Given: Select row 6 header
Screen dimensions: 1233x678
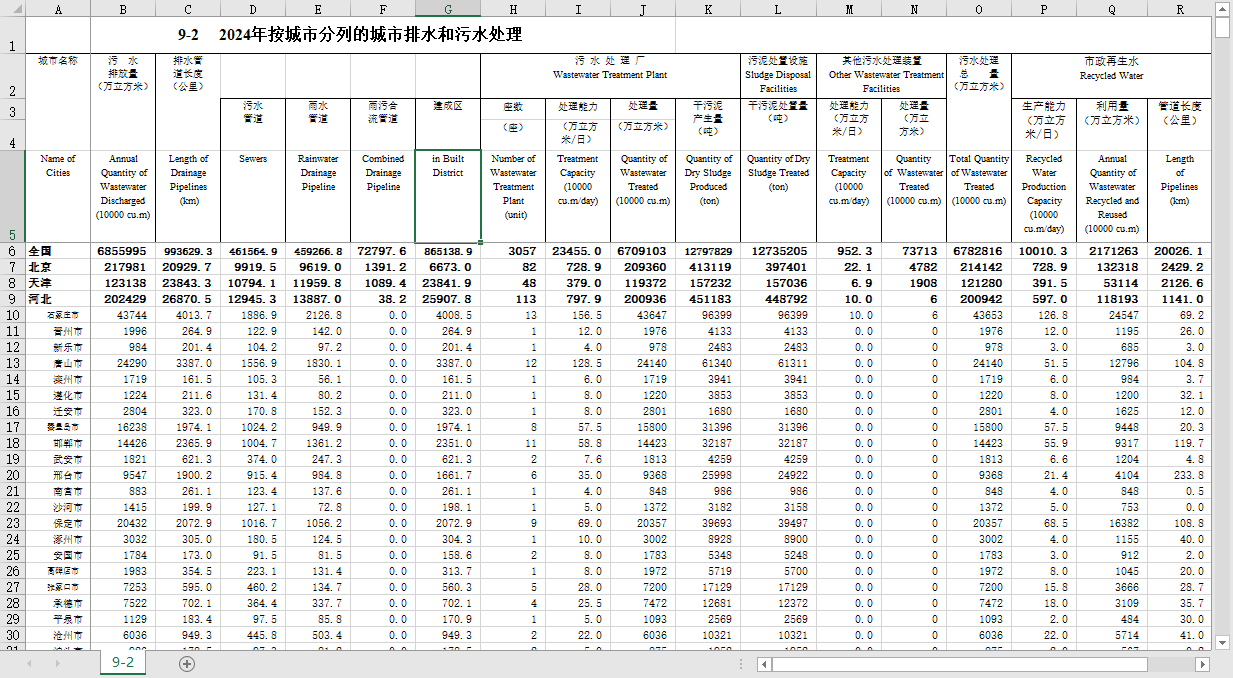Looking at the screenshot, I should 12,251.
